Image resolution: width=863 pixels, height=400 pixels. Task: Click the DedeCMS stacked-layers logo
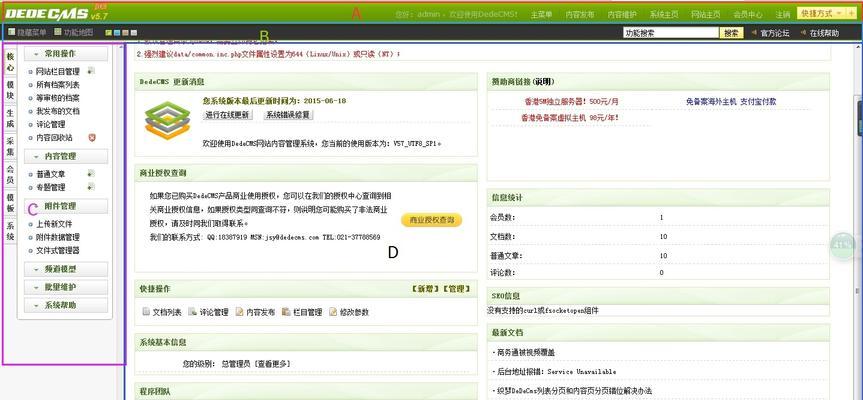(167, 121)
